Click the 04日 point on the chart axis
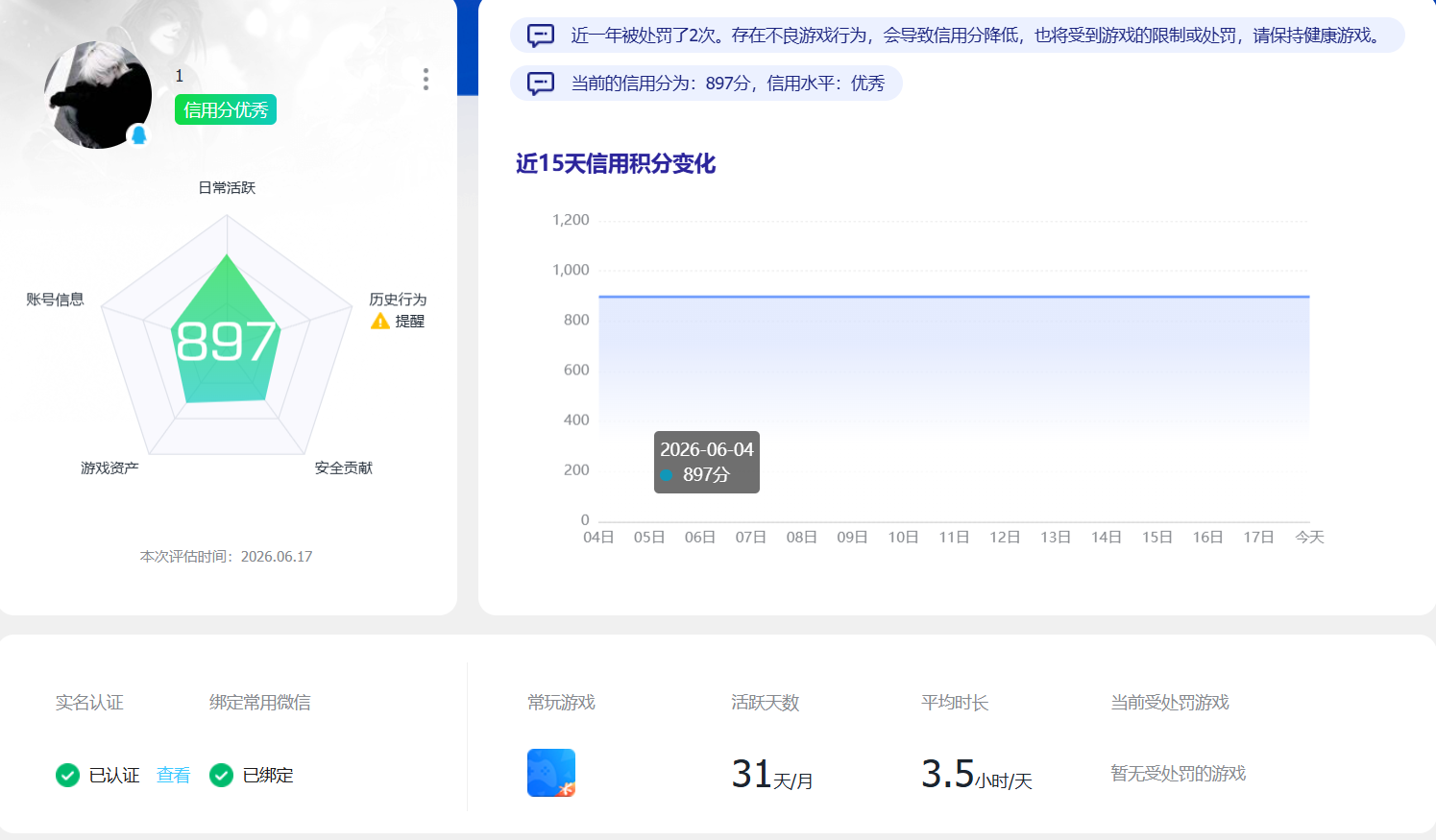 click(x=598, y=537)
